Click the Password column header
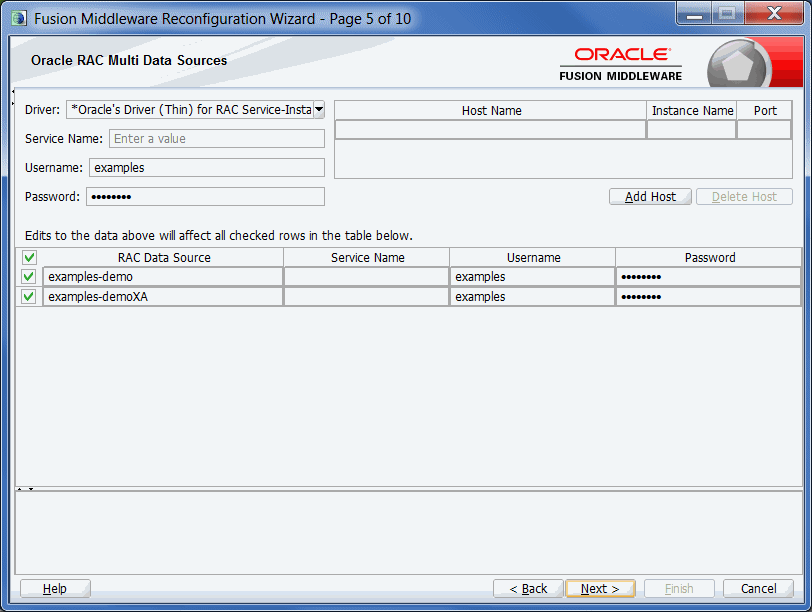 pyautogui.click(x=708, y=257)
